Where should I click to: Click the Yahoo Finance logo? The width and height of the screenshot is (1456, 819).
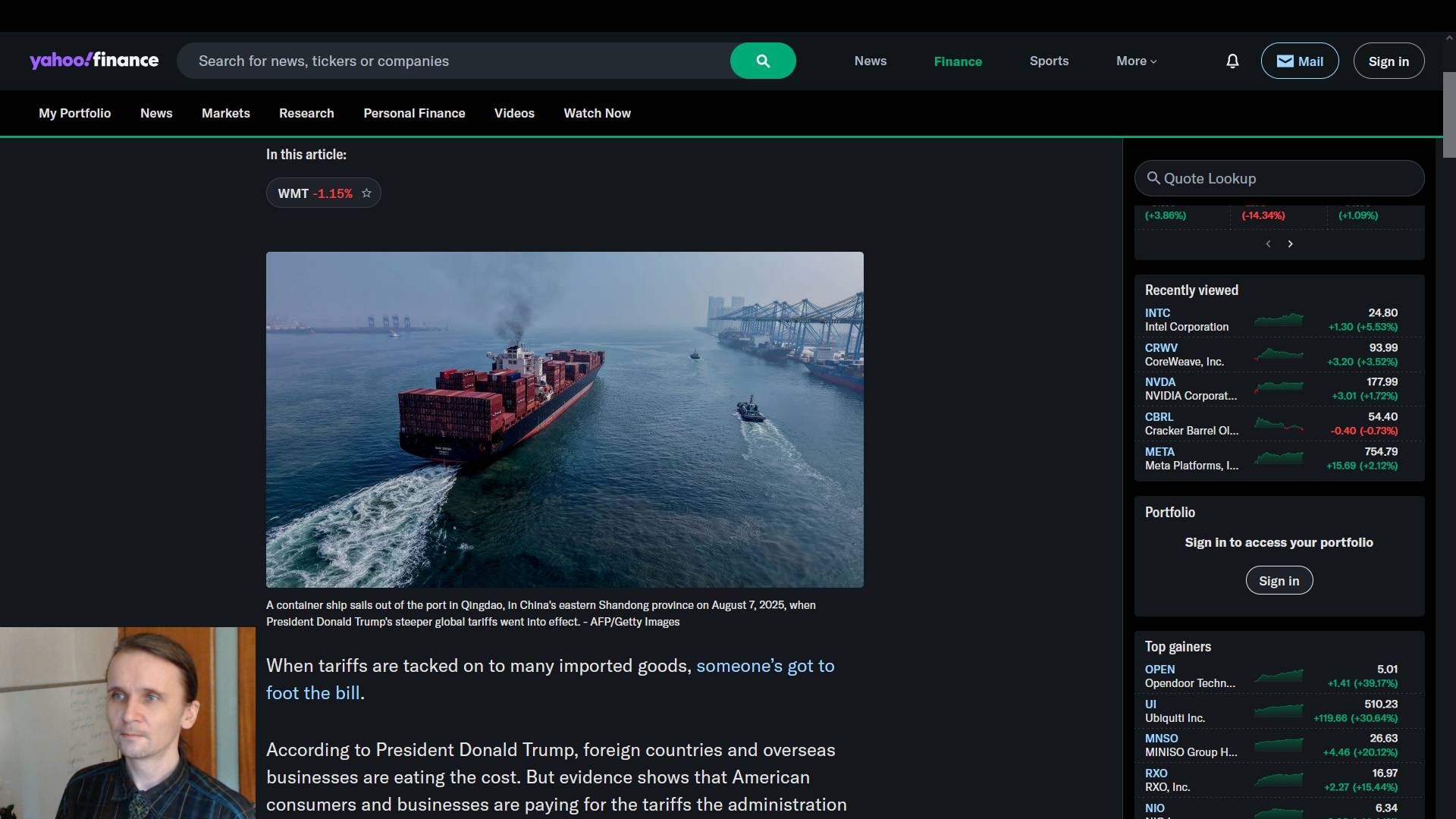tap(94, 61)
